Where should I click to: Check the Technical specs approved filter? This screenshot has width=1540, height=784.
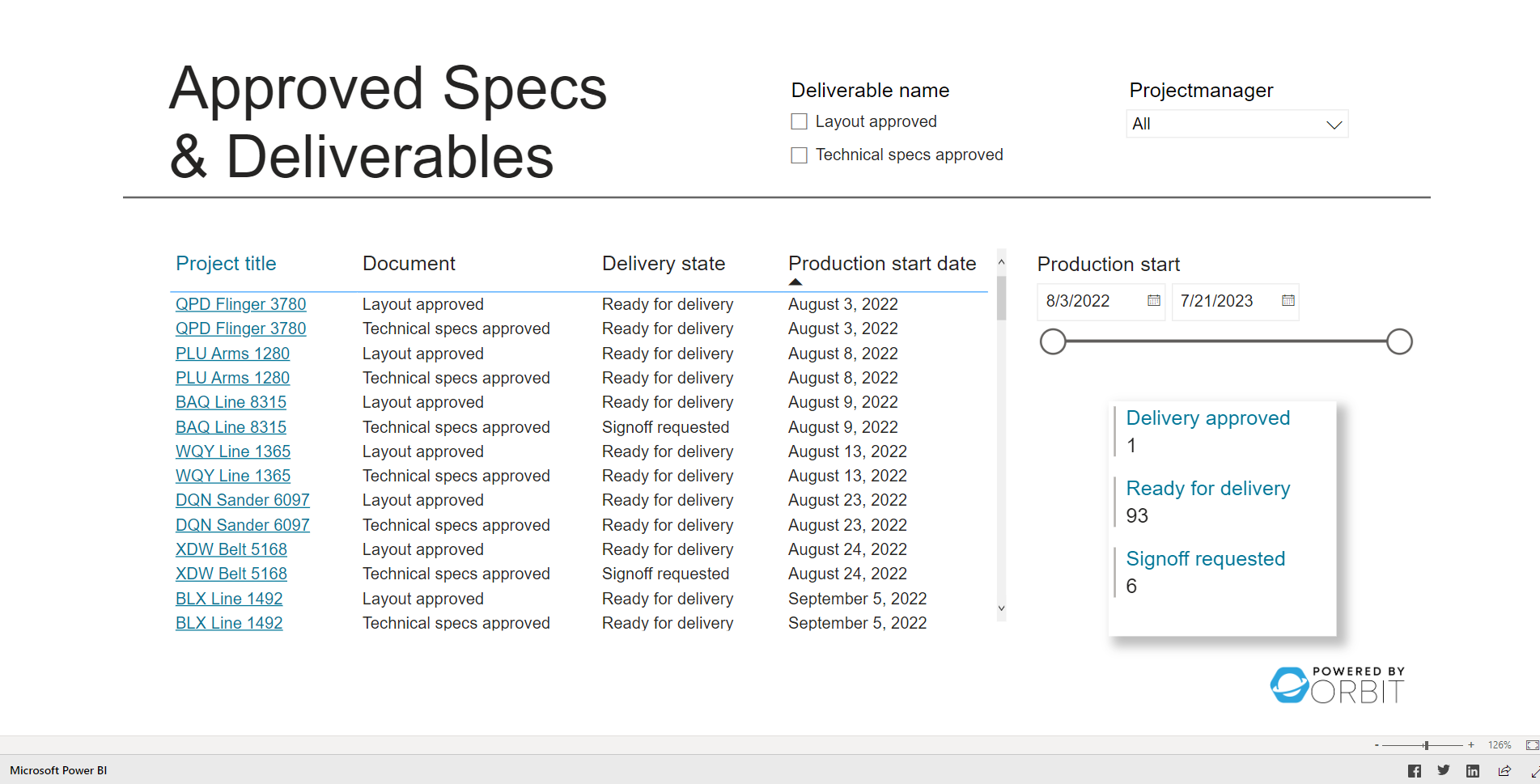click(799, 155)
